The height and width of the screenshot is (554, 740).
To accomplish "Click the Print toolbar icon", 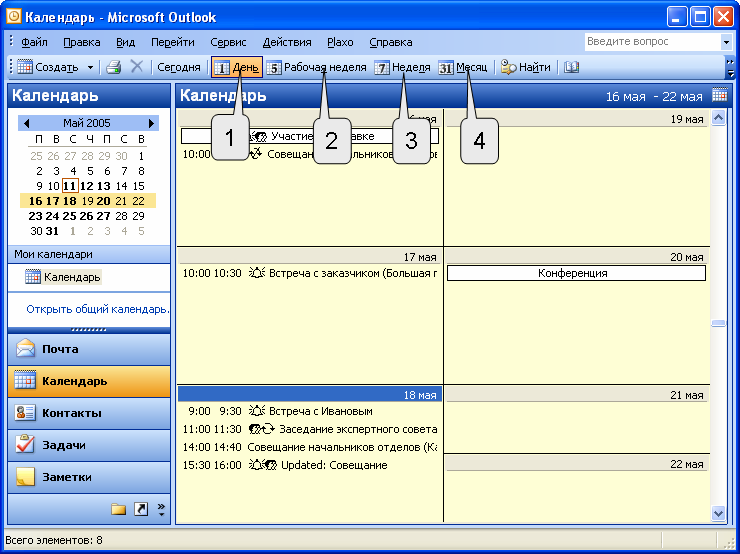I will pyautogui.click(x=114, y=67).
